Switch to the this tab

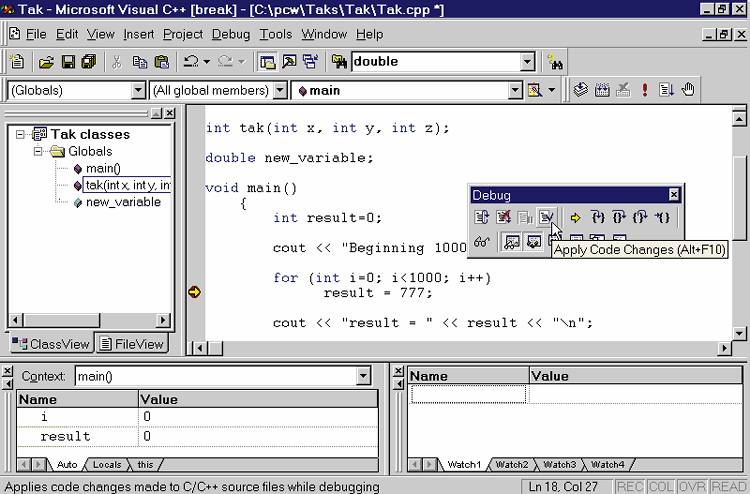(145, 464)
